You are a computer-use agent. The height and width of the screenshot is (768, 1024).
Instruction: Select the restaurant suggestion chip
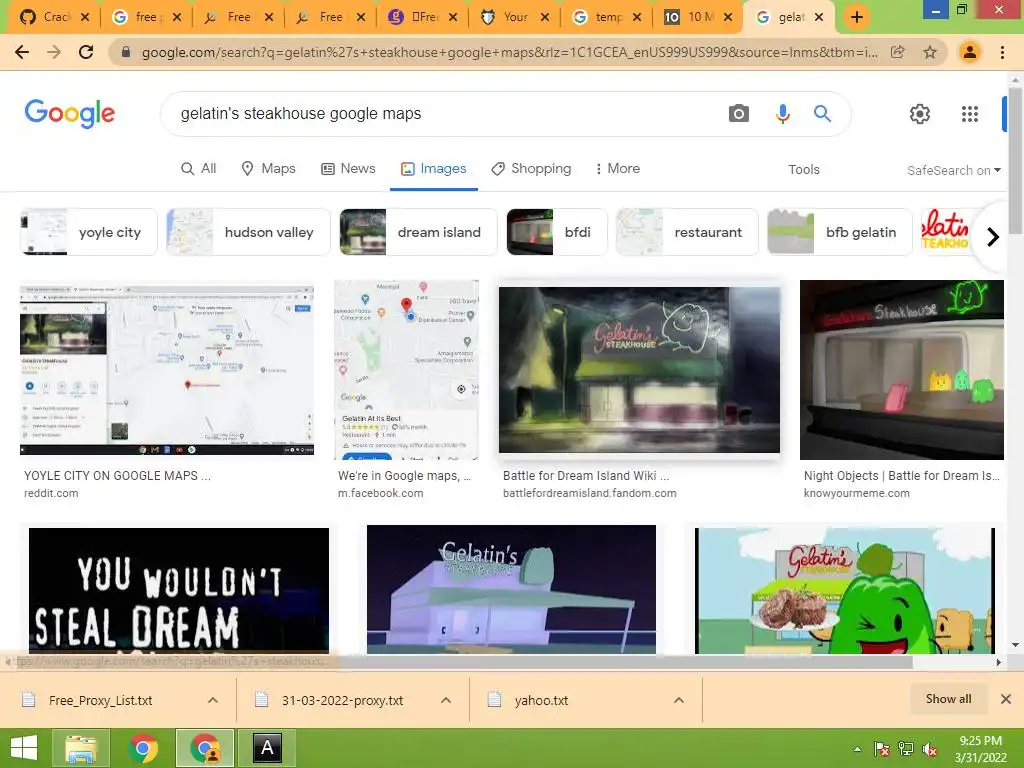687,232
